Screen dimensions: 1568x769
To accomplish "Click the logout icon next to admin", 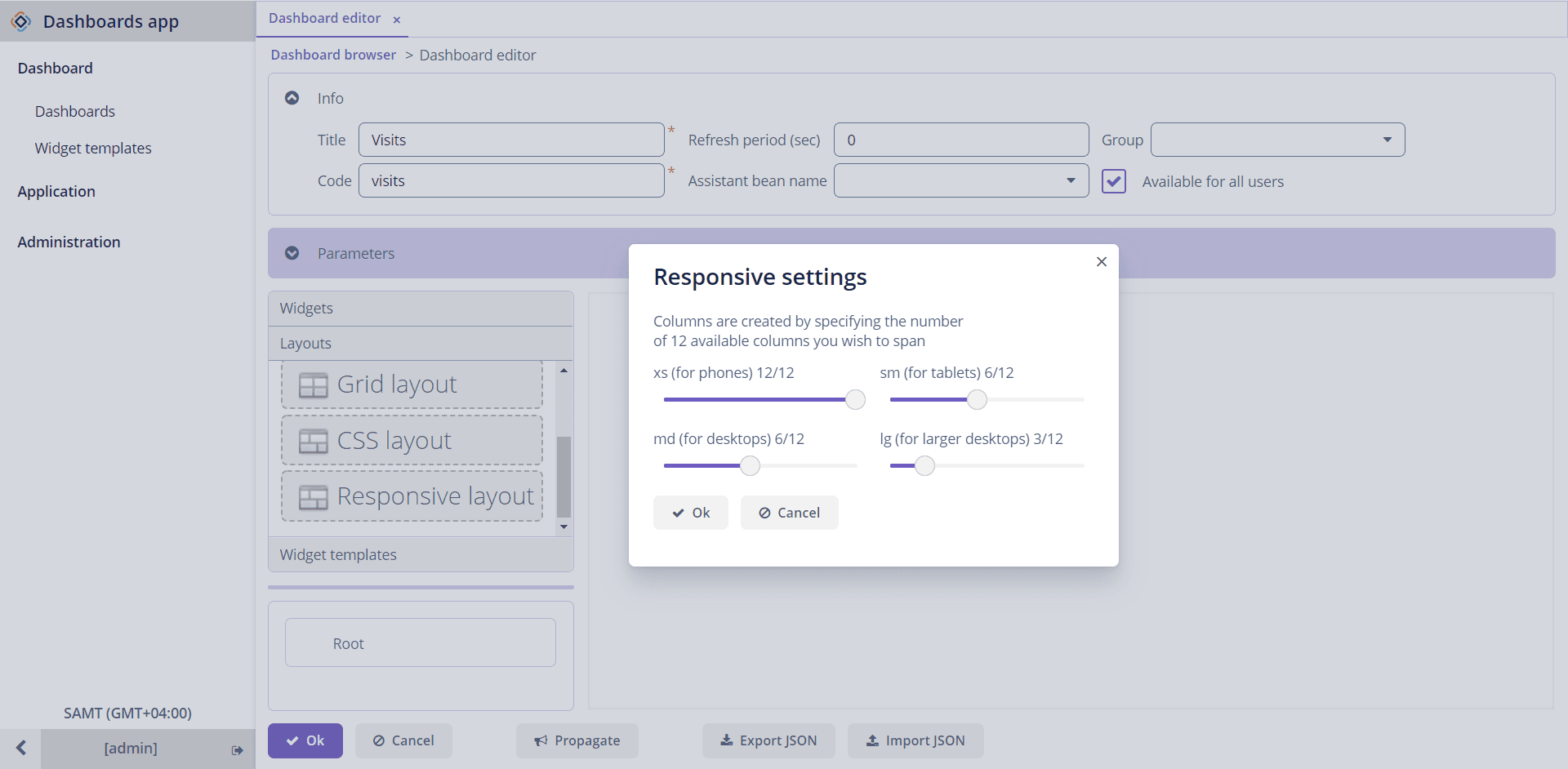I will pos(237,749).
